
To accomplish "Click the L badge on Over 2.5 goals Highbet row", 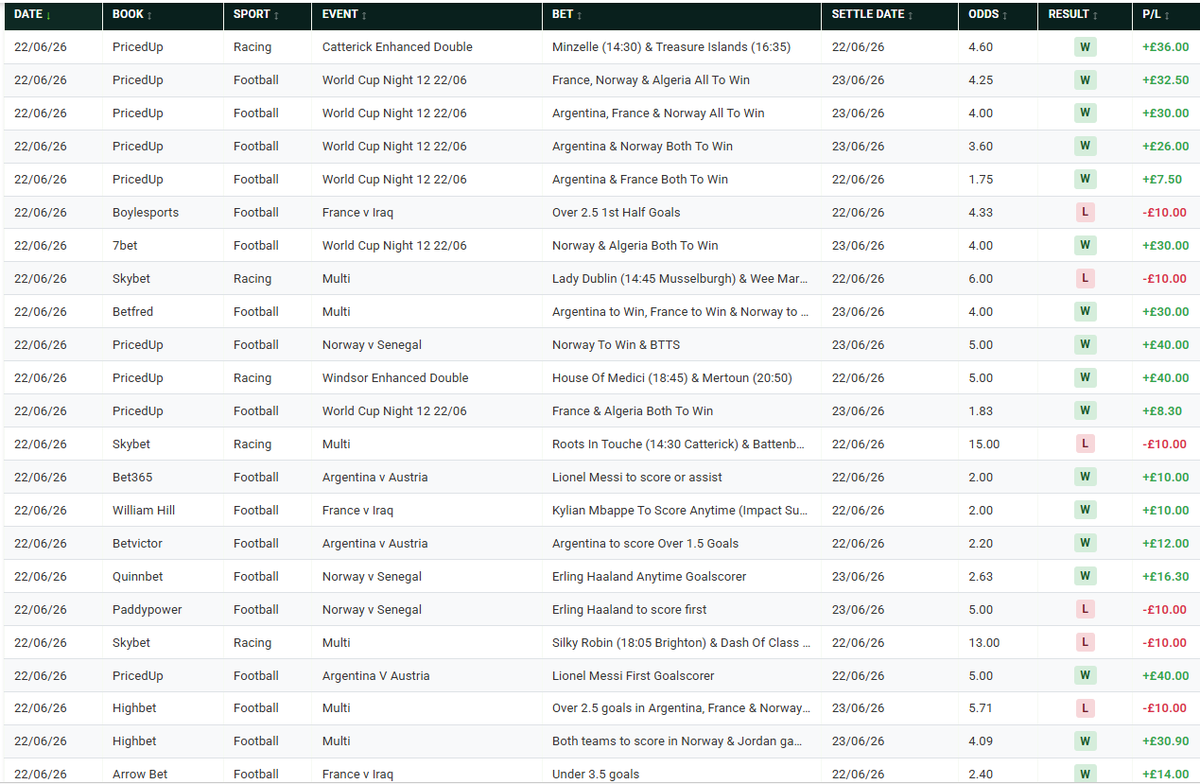I will tap(1085, 708).
